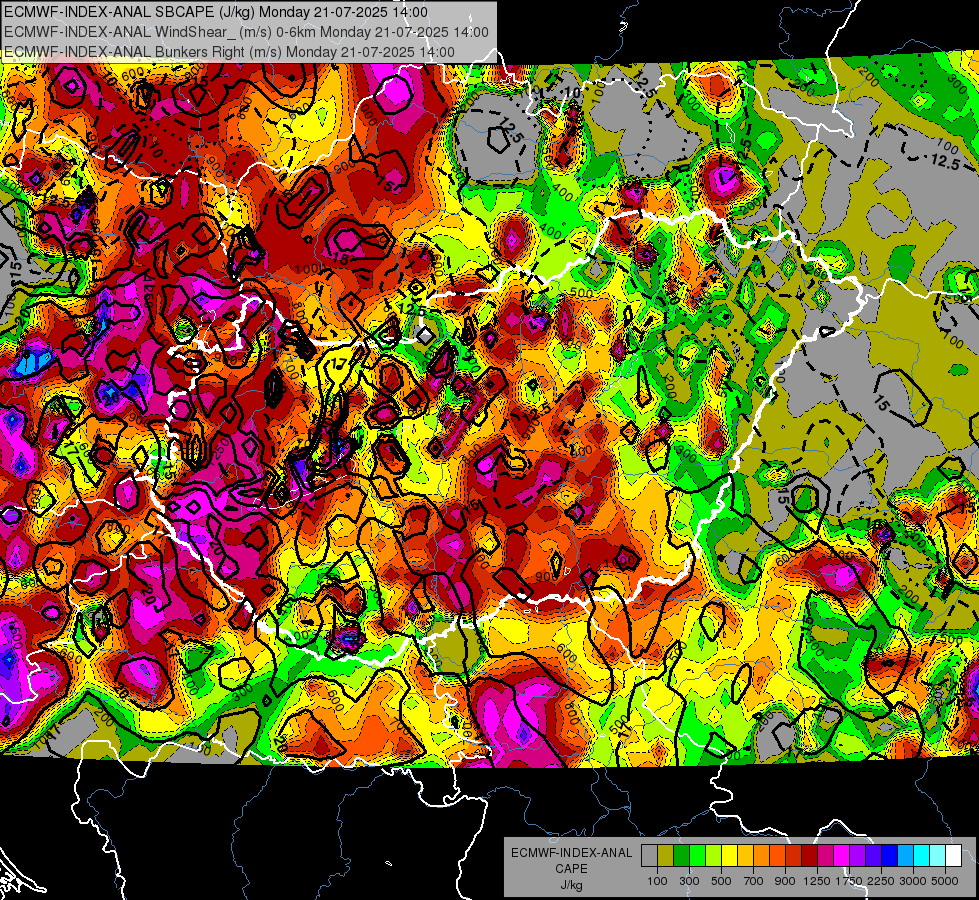979x900 pixels.
Task: Pick the dark green 200–300 legend swatch
Action: pyautogui.click(x=681, y=856)
